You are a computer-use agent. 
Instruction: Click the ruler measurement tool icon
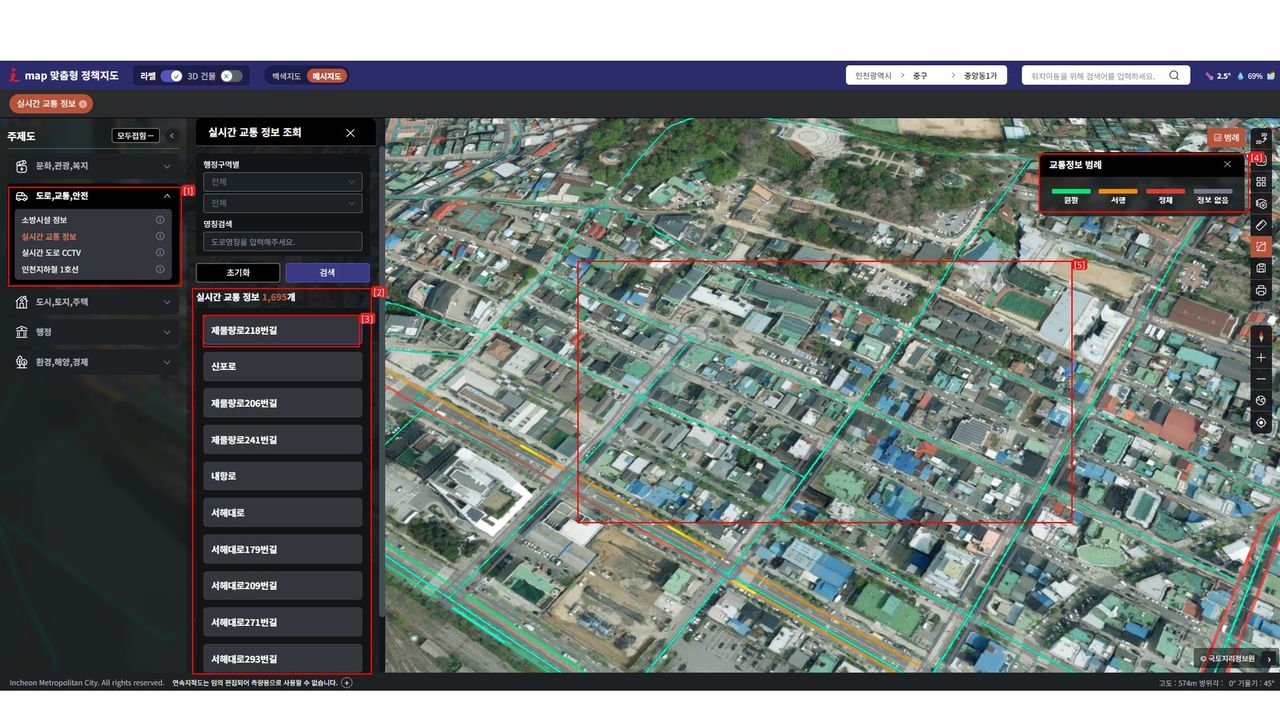point(1261,226)
